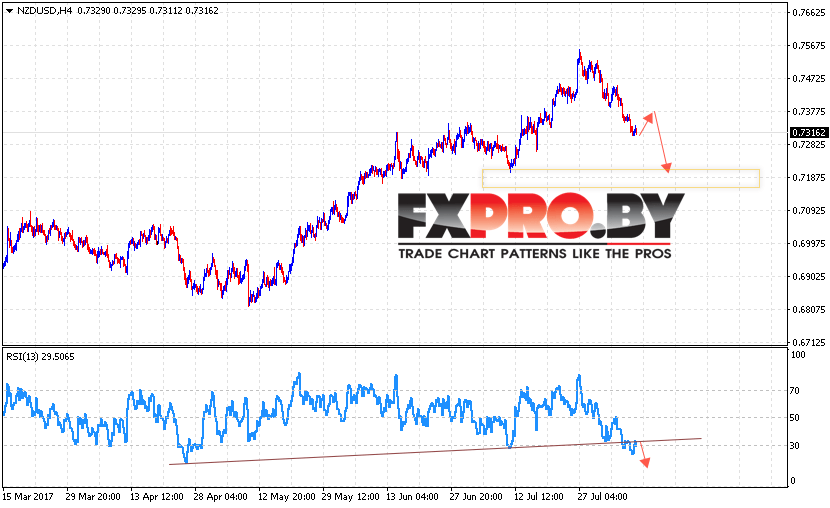Click the 15 Mar 2017 date label

[x=28, y=496]
